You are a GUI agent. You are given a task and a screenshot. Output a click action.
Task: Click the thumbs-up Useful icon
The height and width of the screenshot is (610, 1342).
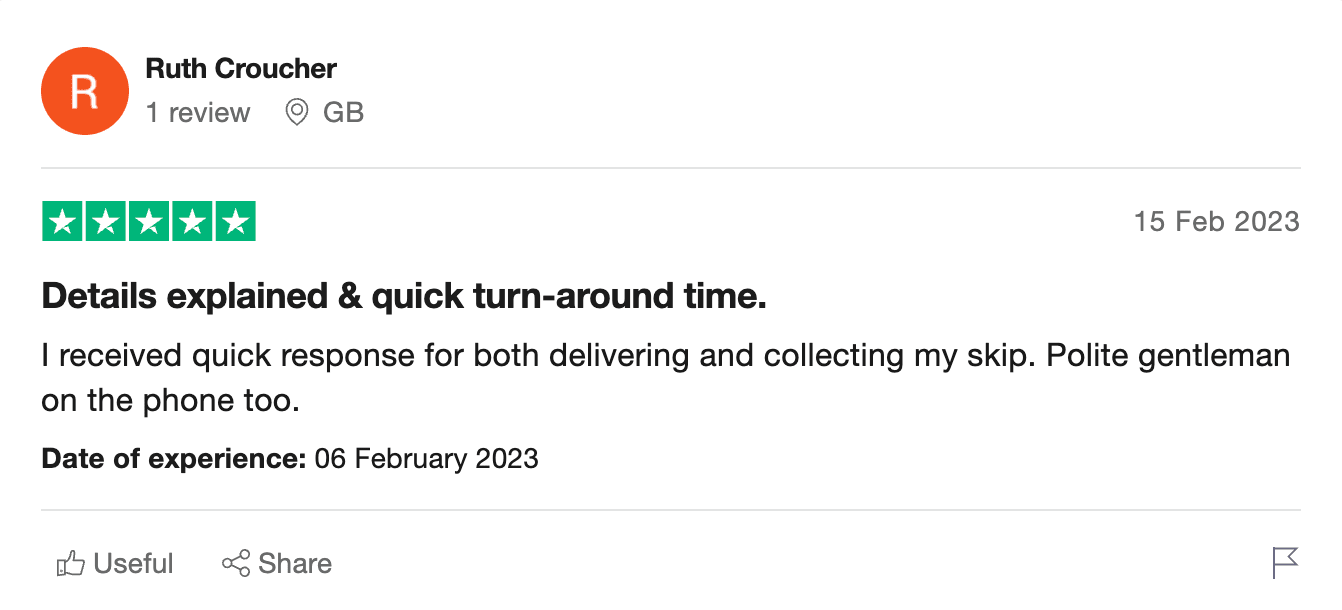tap(70, 564)
